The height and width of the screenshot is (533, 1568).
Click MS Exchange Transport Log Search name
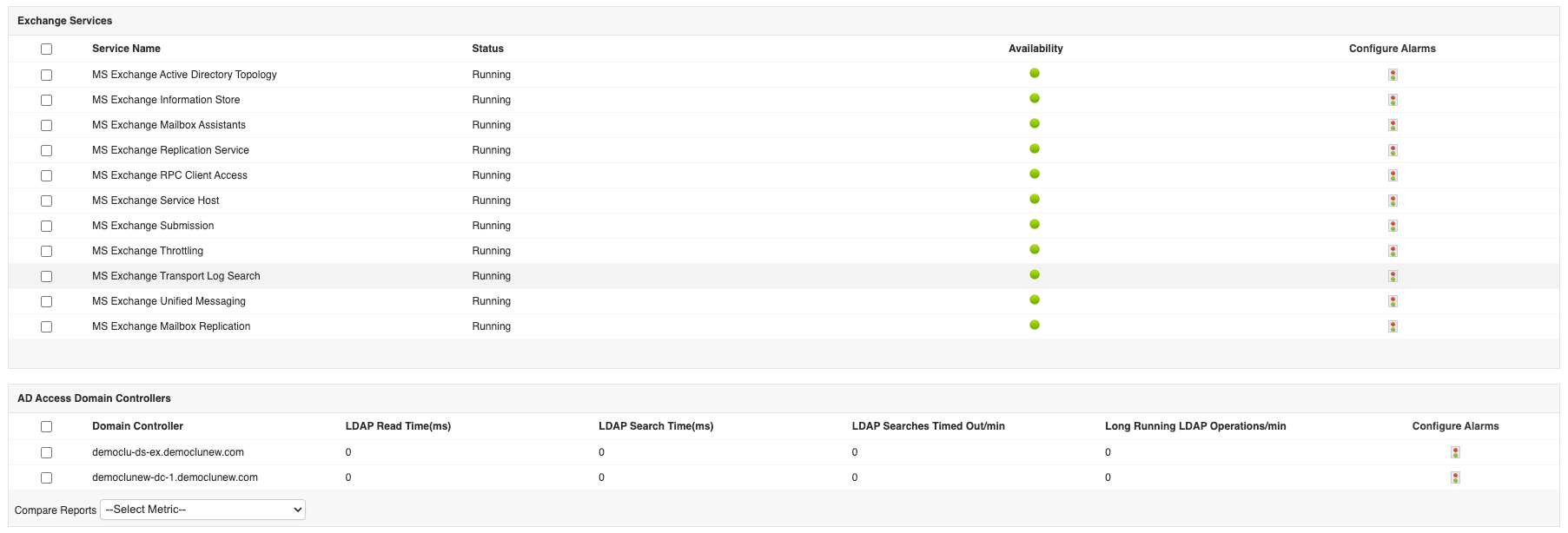pyautogui.click(x=176, y=276)
